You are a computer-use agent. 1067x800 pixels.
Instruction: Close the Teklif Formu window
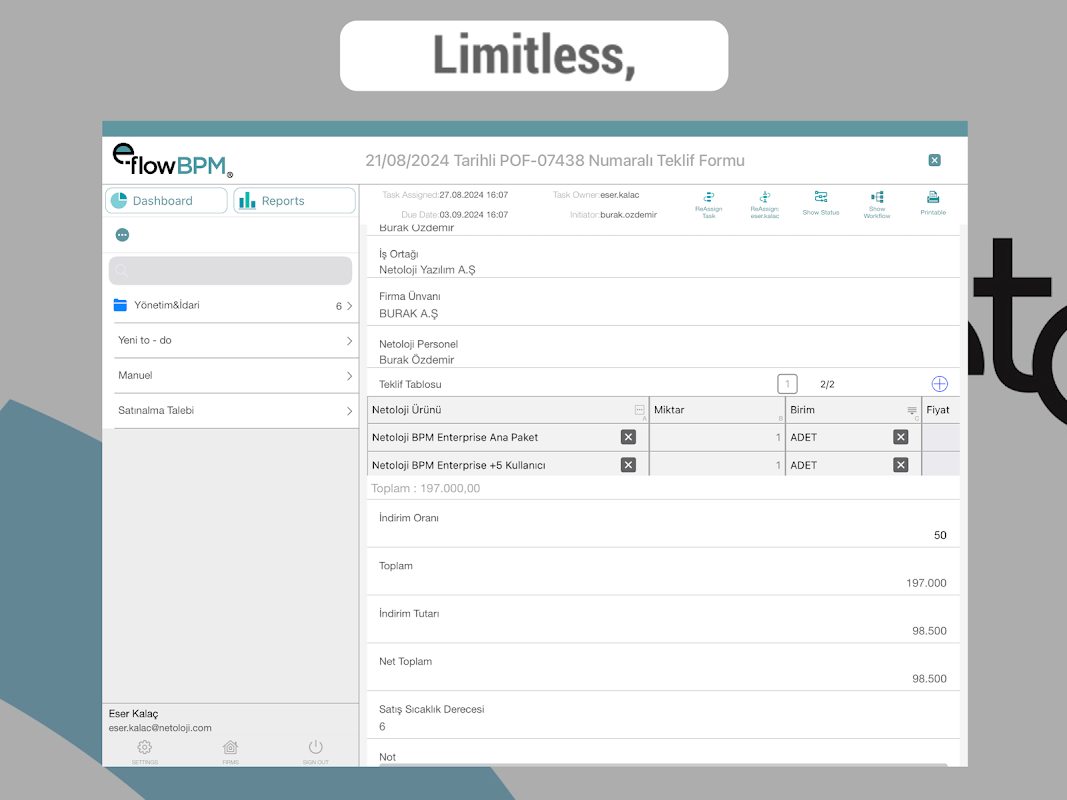tap(934, 160)
